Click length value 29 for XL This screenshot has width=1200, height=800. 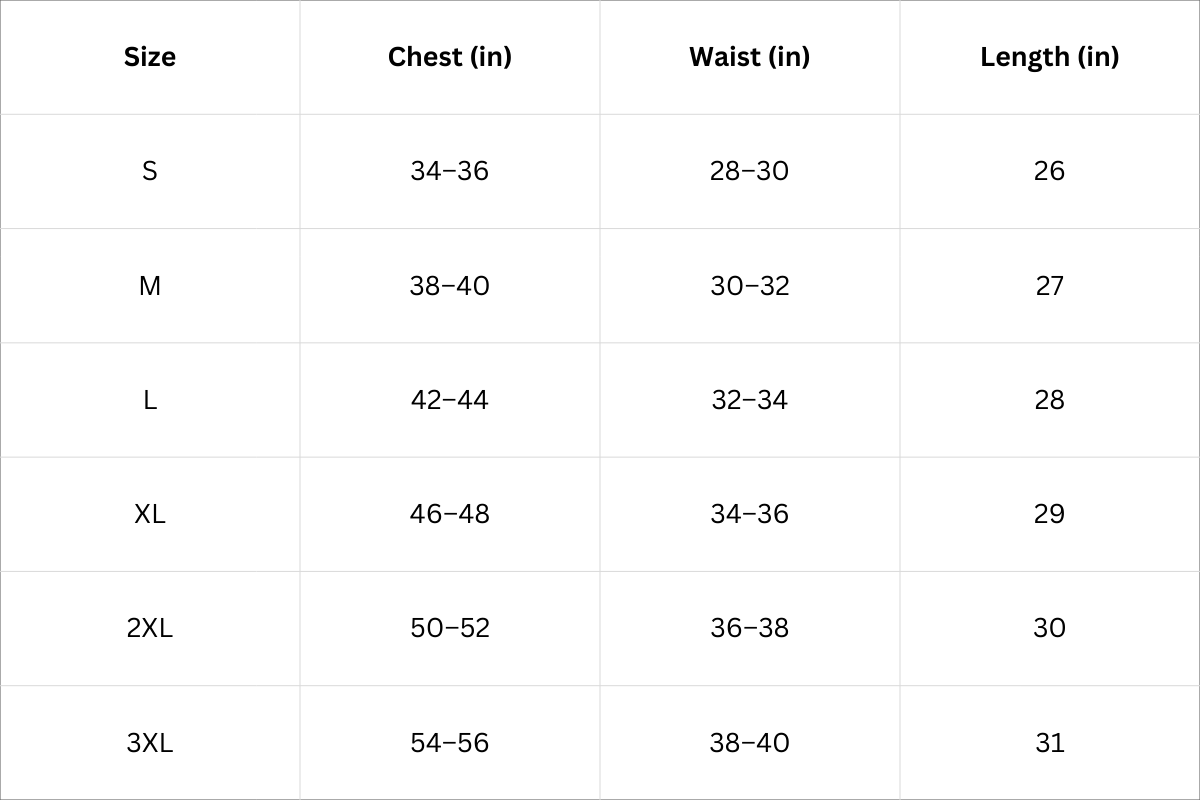point(1049,514)
